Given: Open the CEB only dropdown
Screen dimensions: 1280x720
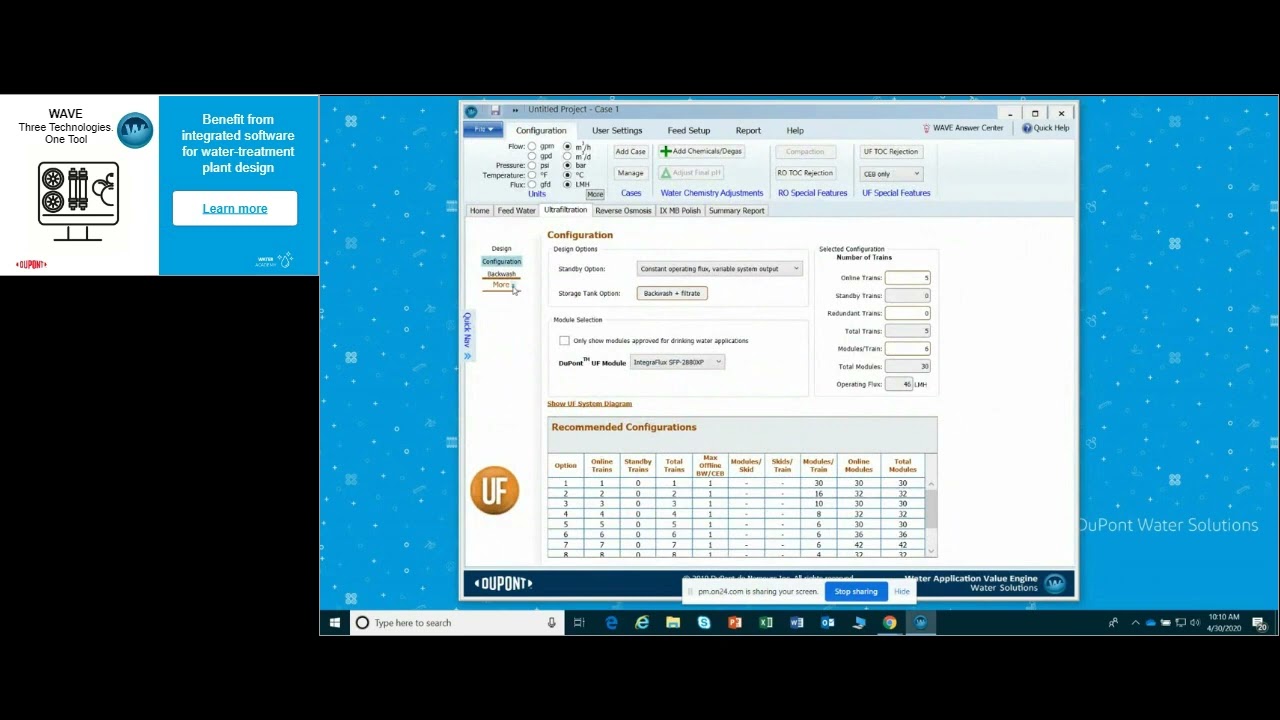Looking at the screenshot, I should (892, 174).
